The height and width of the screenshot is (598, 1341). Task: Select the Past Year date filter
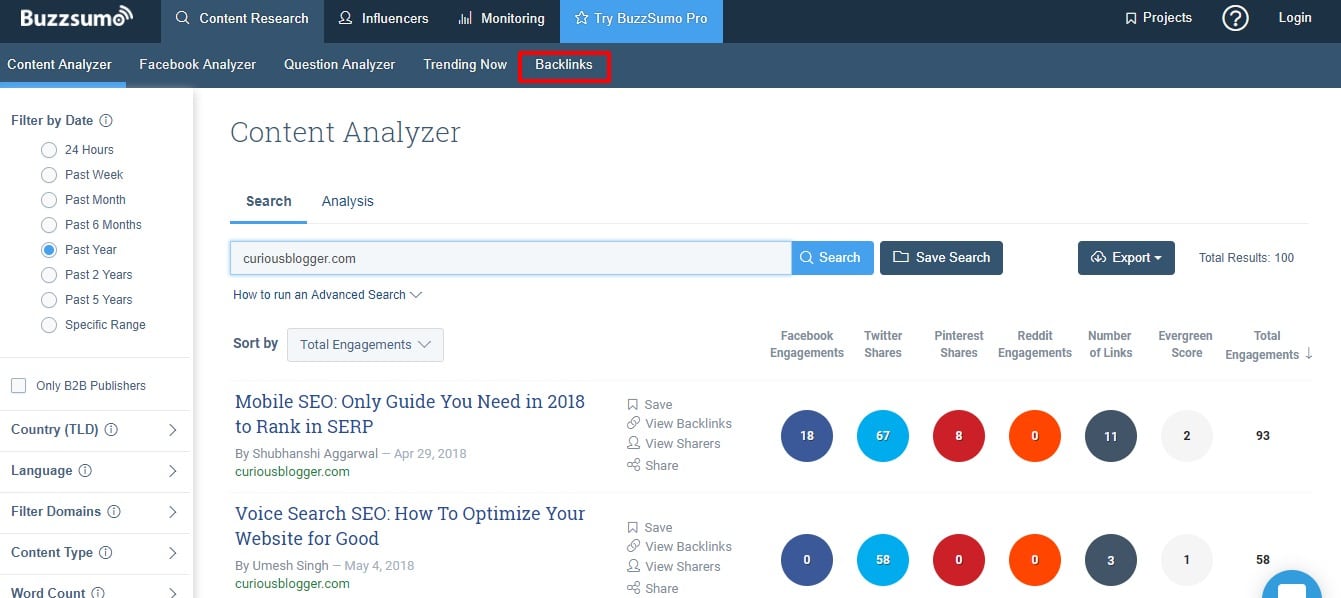(49, 250)
